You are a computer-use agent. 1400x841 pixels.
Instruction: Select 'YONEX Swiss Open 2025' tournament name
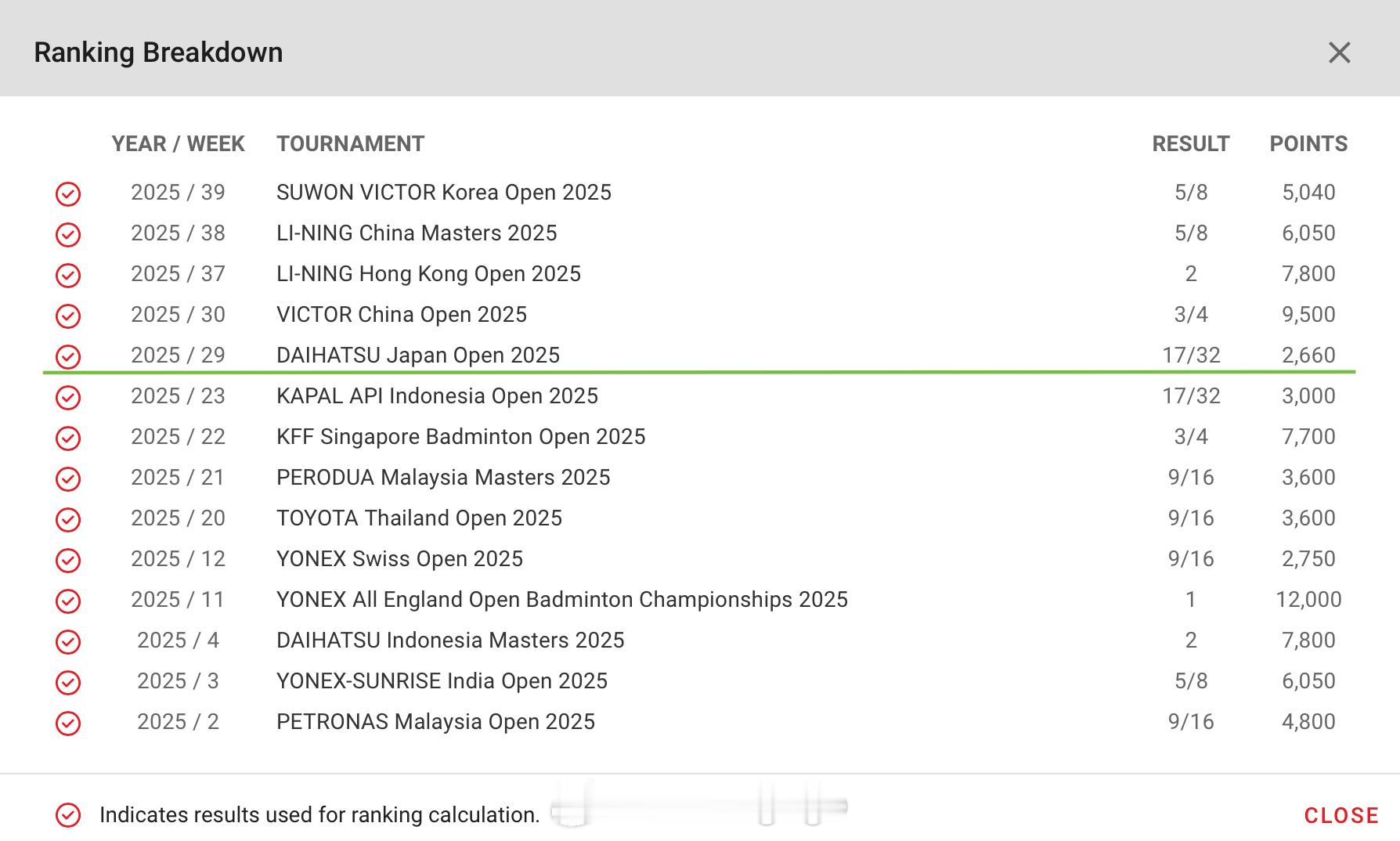[x=399, y=559]
